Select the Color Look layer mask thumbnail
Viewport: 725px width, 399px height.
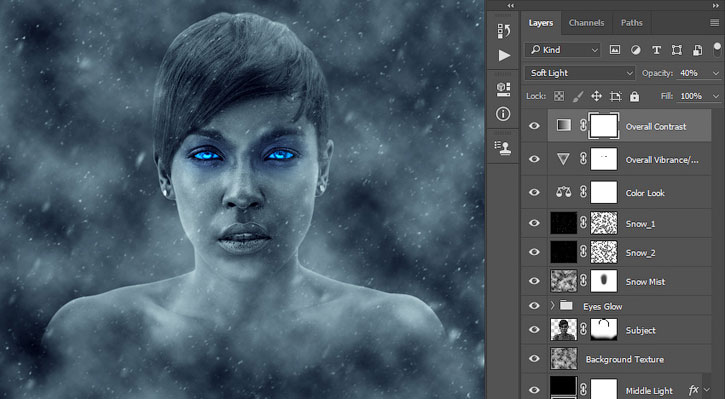click(604, 192)
